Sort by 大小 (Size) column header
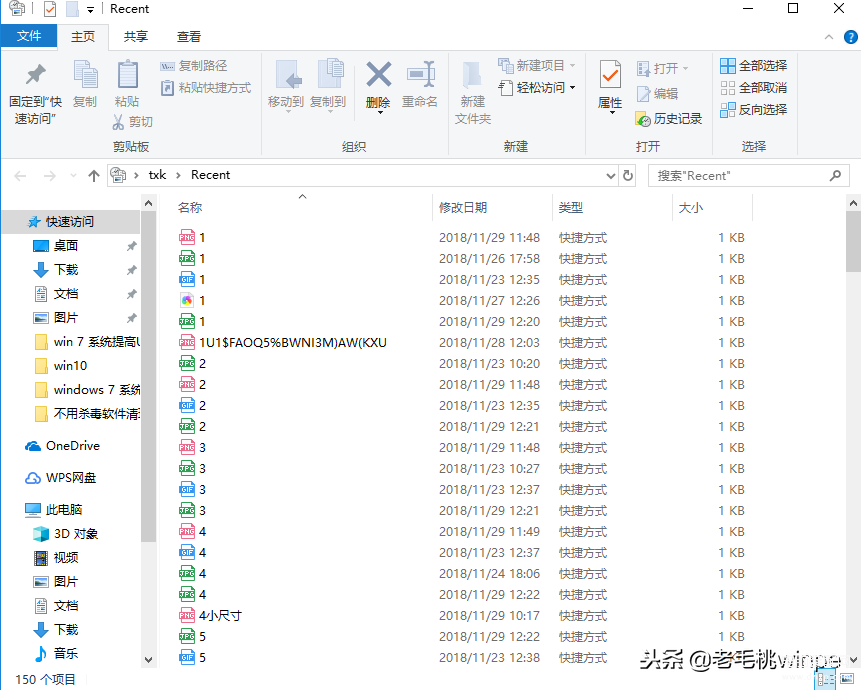Viewport: 861px width, 690px height. 690,207
